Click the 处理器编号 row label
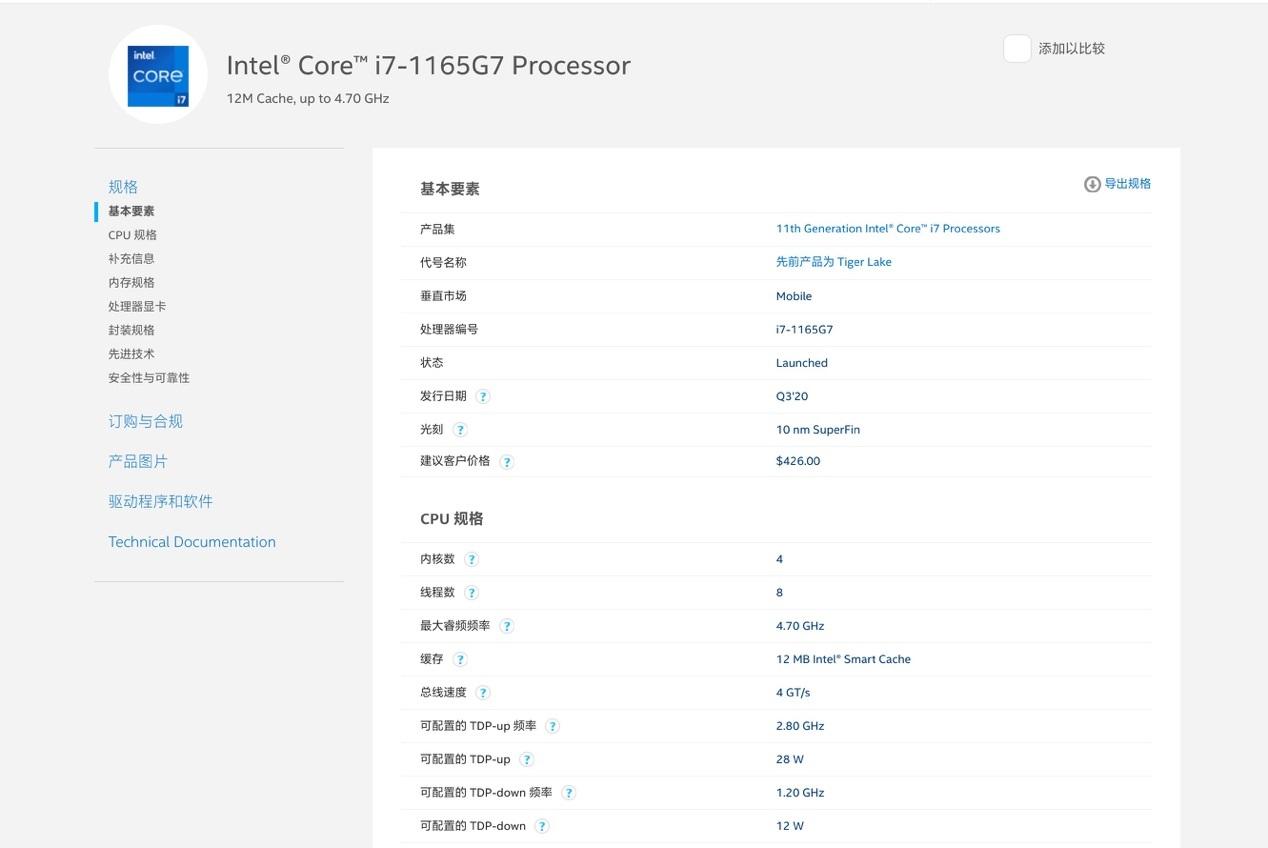Image resolution: width=1268 pixels, height=848 pixels. pos(449,329)
